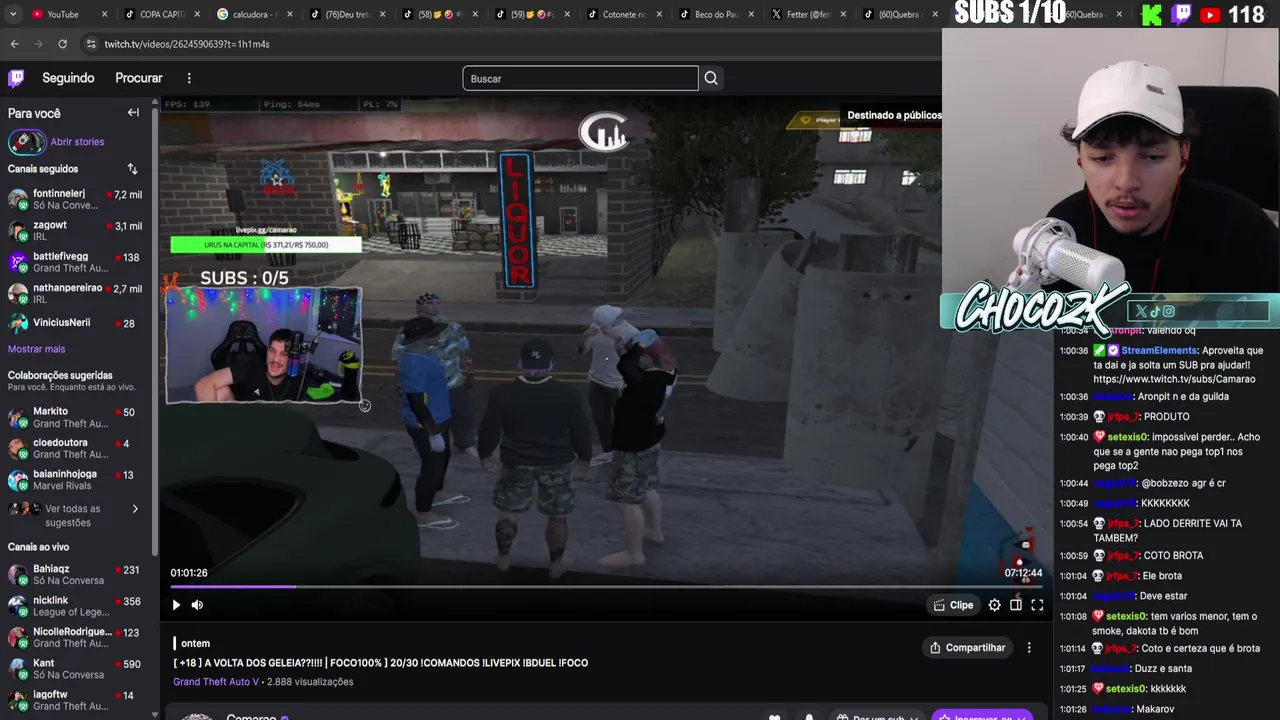Open NicoleRodrigue live channel
This screenshot has width=1280, height=720.
(x=77, y=637)
